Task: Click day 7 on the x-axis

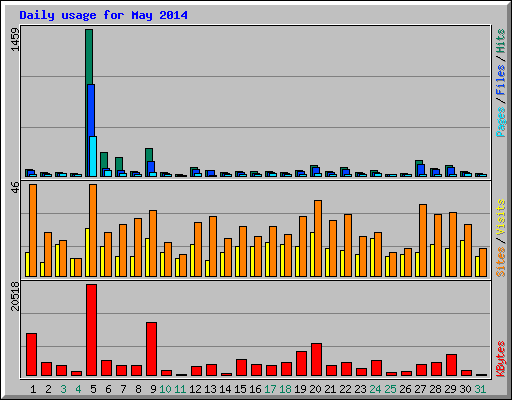Action: click(123, 389)
